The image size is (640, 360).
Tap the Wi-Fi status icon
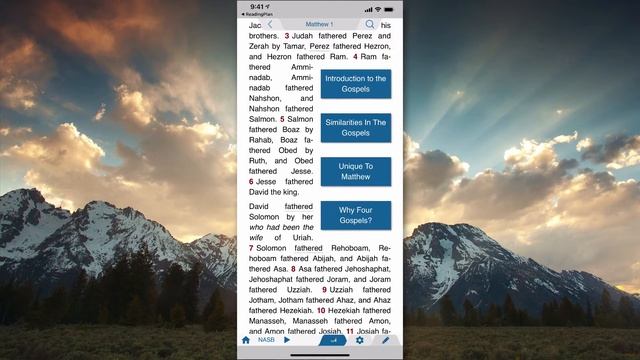378,9
